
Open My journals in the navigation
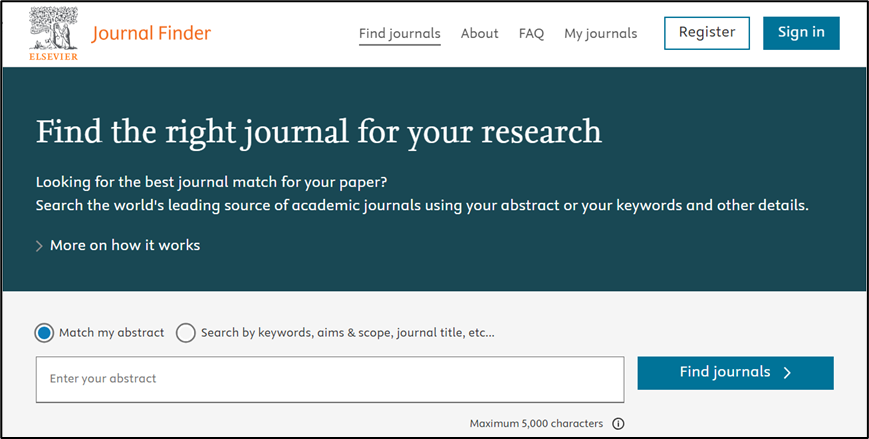(x=601, y=33)
